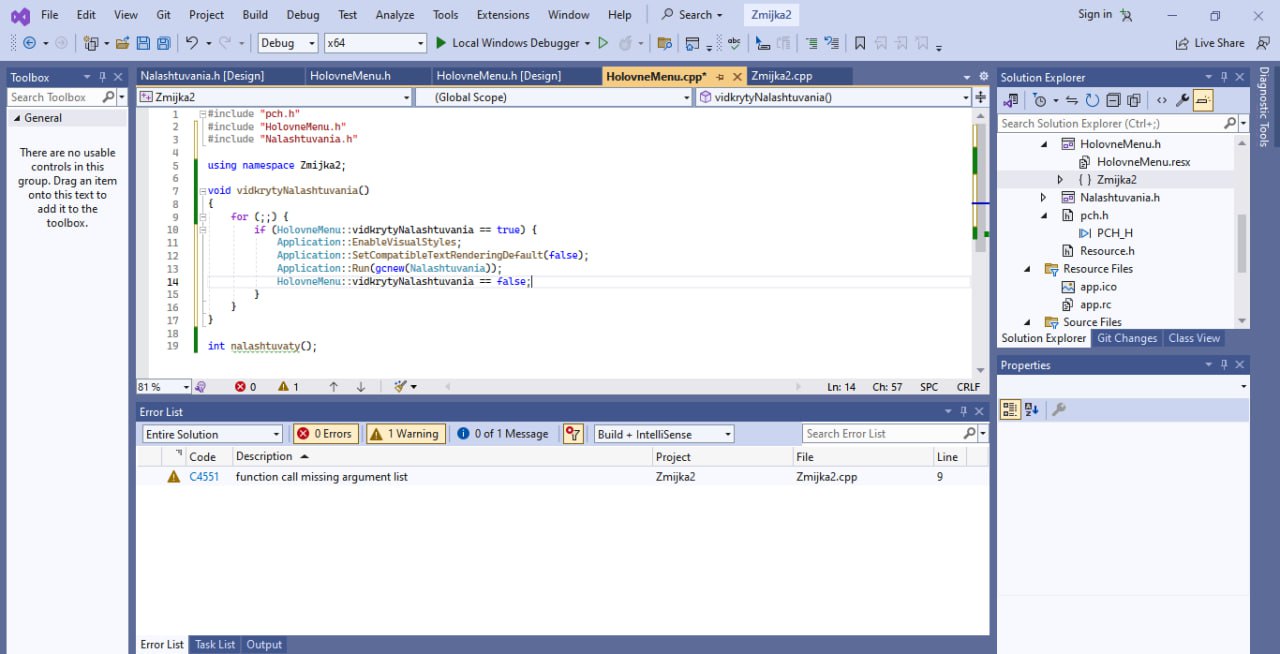The width and height of the screenshot is (1280, 654).
Task: Switch to the Zmijka2.cpp tab
Action: pyautogui.click(x=783, y=76)
